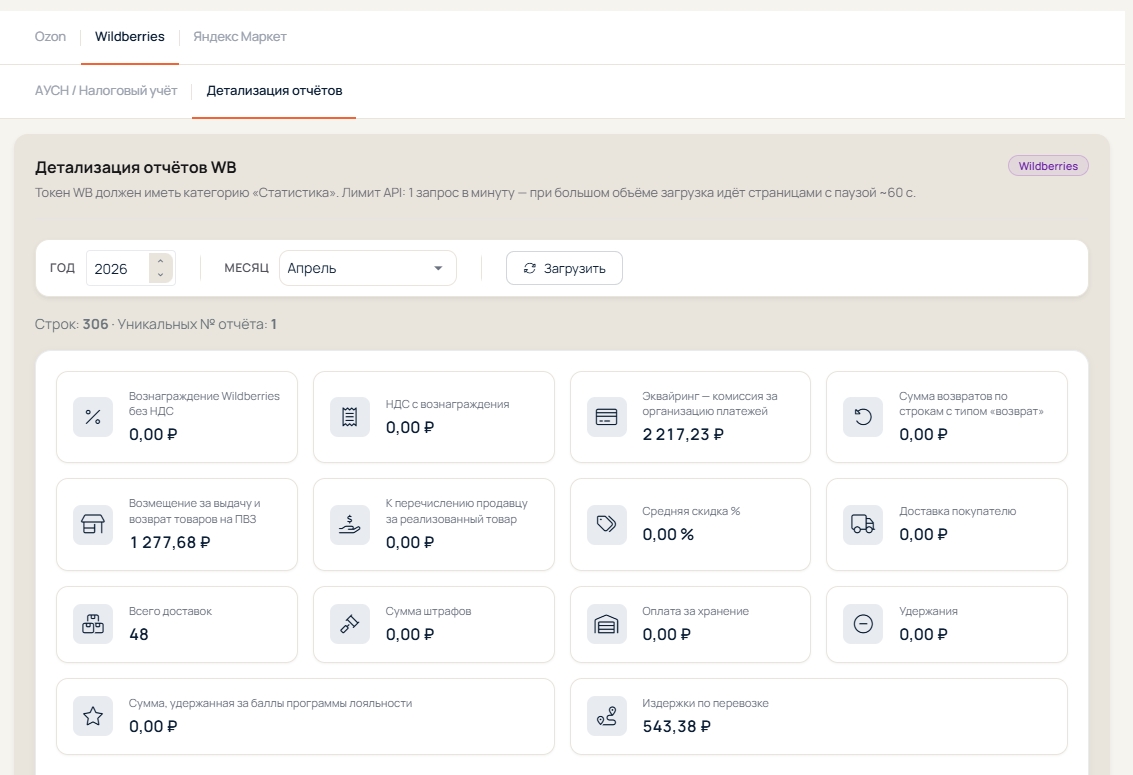Click the Всего доставок value 48
Image resolution: width=1133 pixels, height=775 pixels.
[139, 634]
